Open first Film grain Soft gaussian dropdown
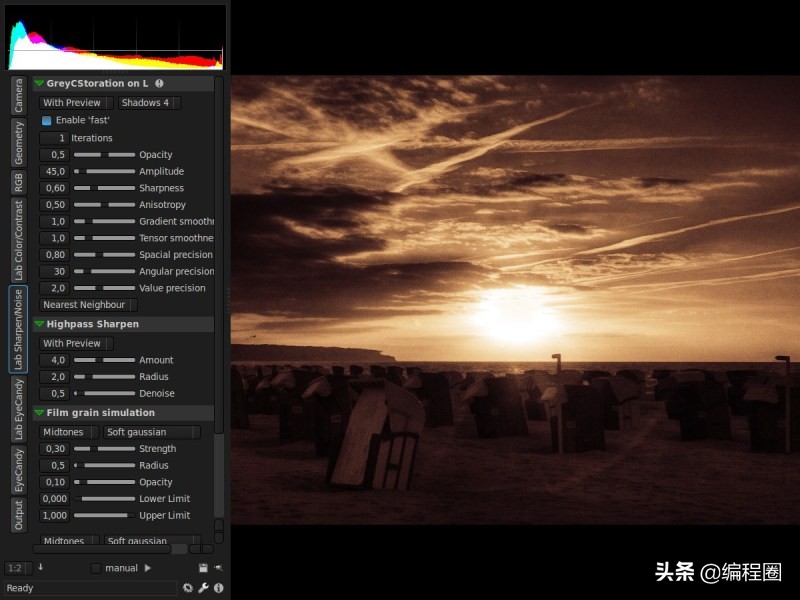Screen dimensions: 800x600 pos(152,432)
